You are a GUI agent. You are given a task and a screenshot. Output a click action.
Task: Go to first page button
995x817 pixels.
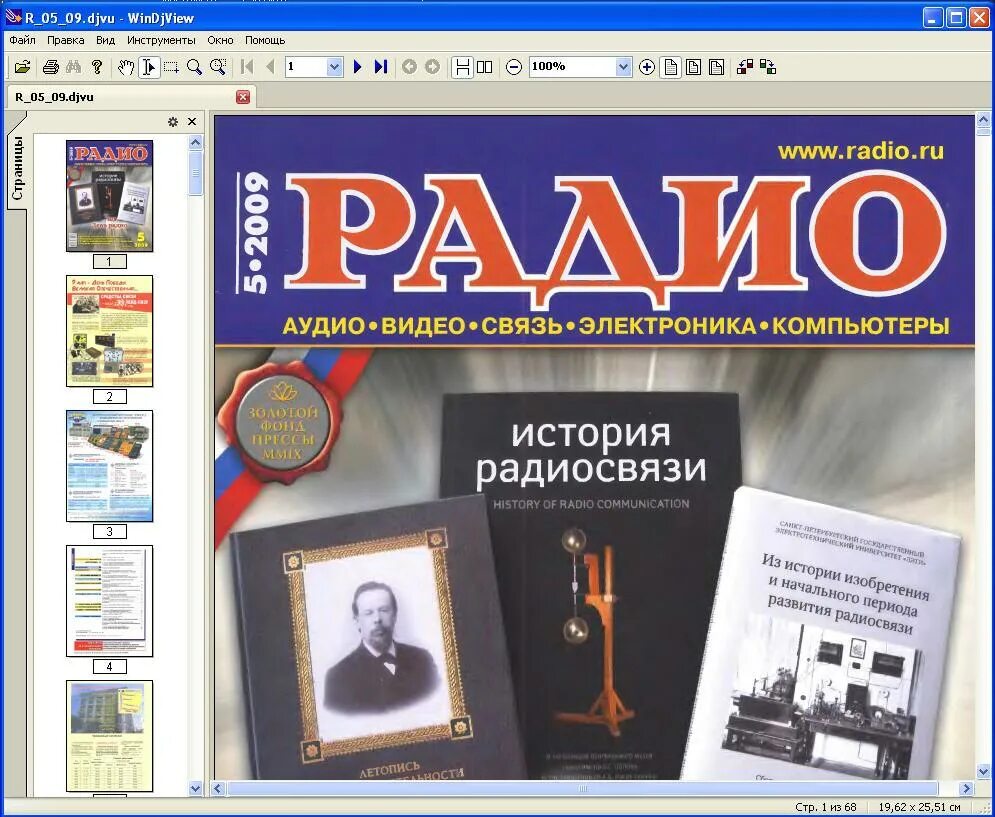(x=247, y=67)
